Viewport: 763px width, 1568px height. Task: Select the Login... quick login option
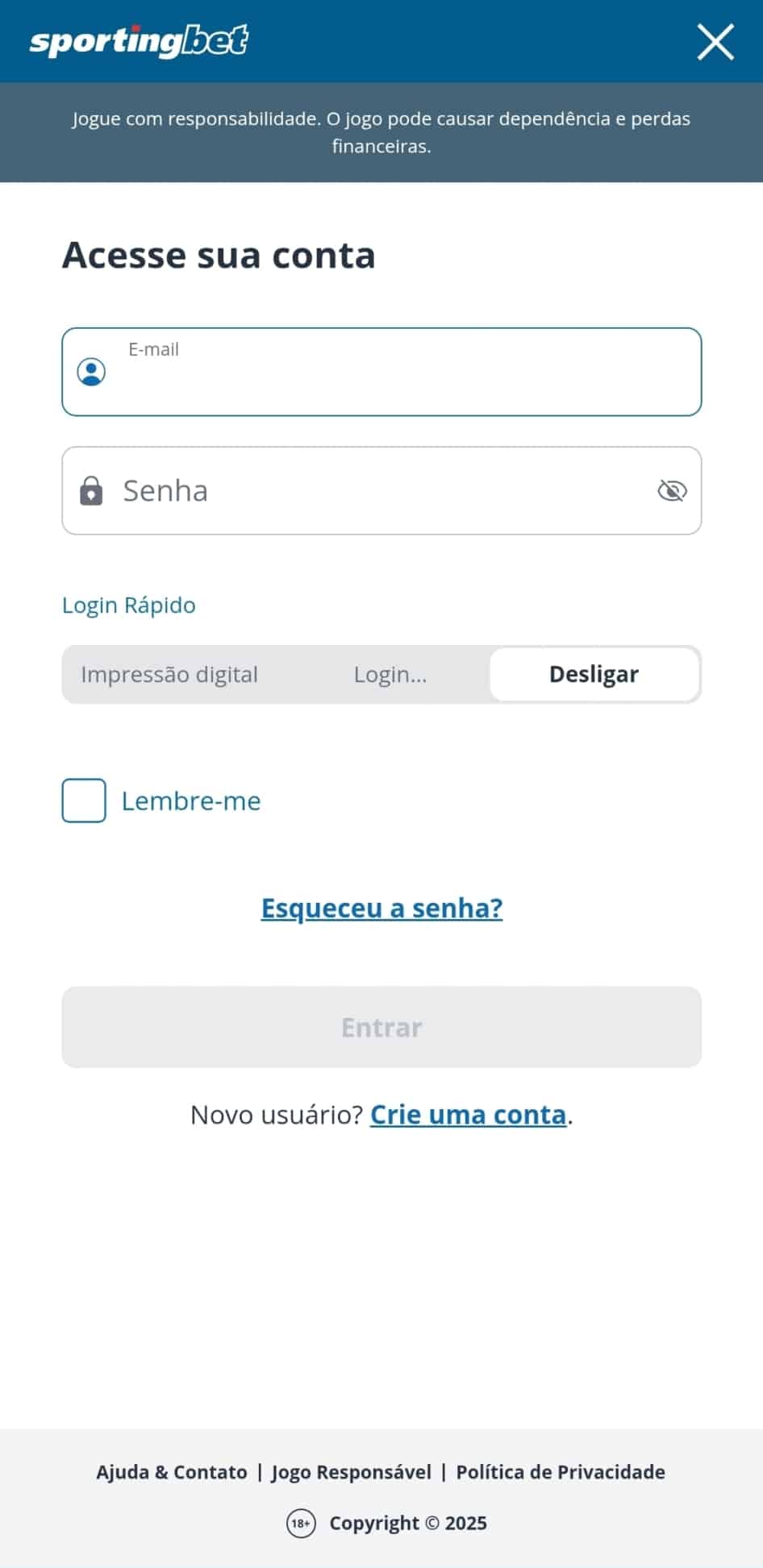[390, 675]
